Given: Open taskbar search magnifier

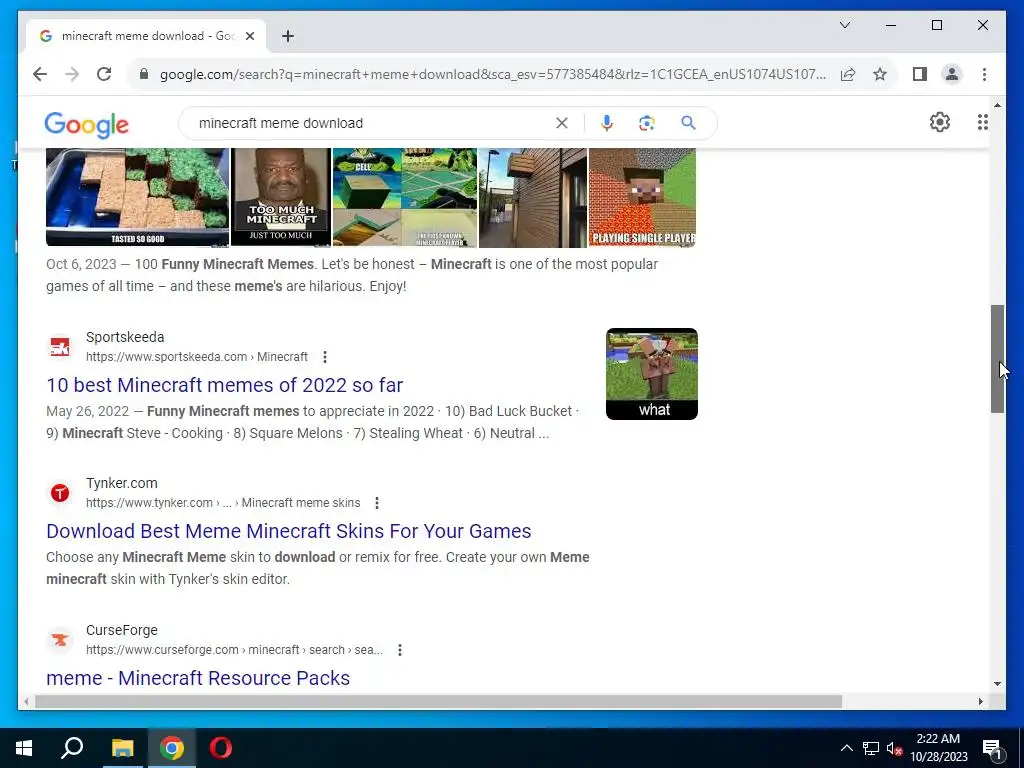Looking at the screenshot, I should tap(72, 748).
